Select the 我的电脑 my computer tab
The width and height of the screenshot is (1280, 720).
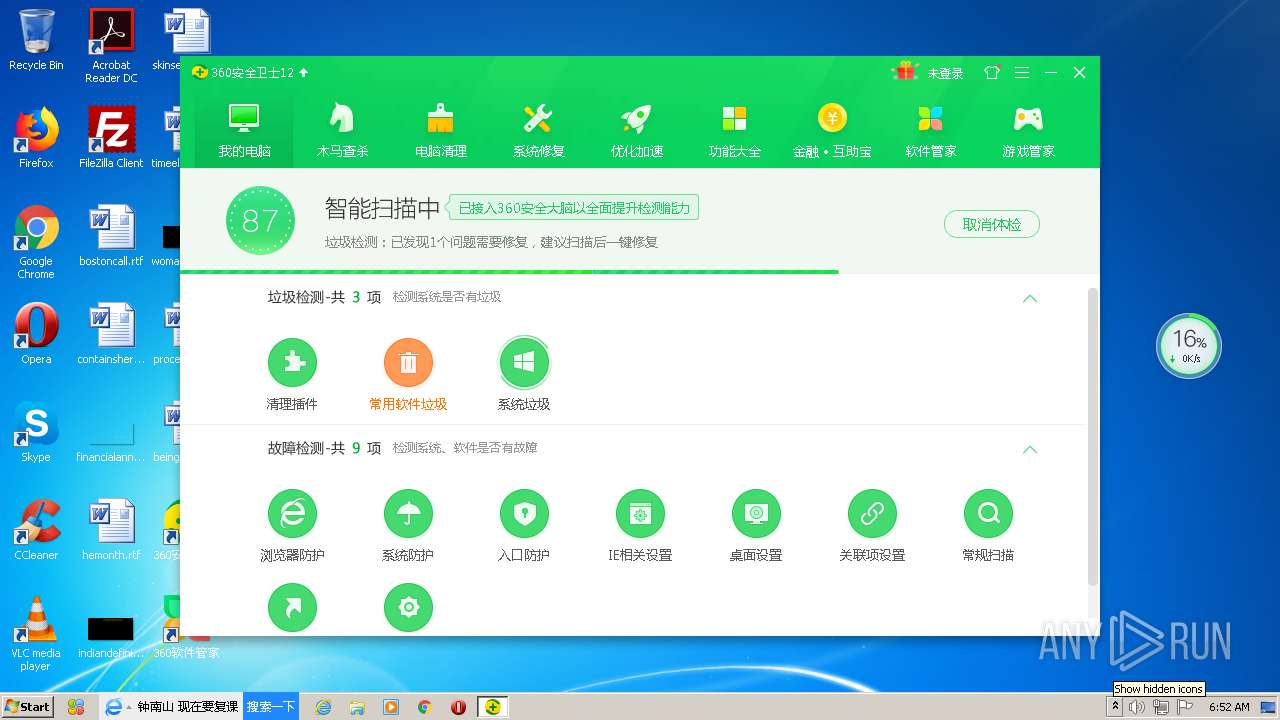coord(245,130)
